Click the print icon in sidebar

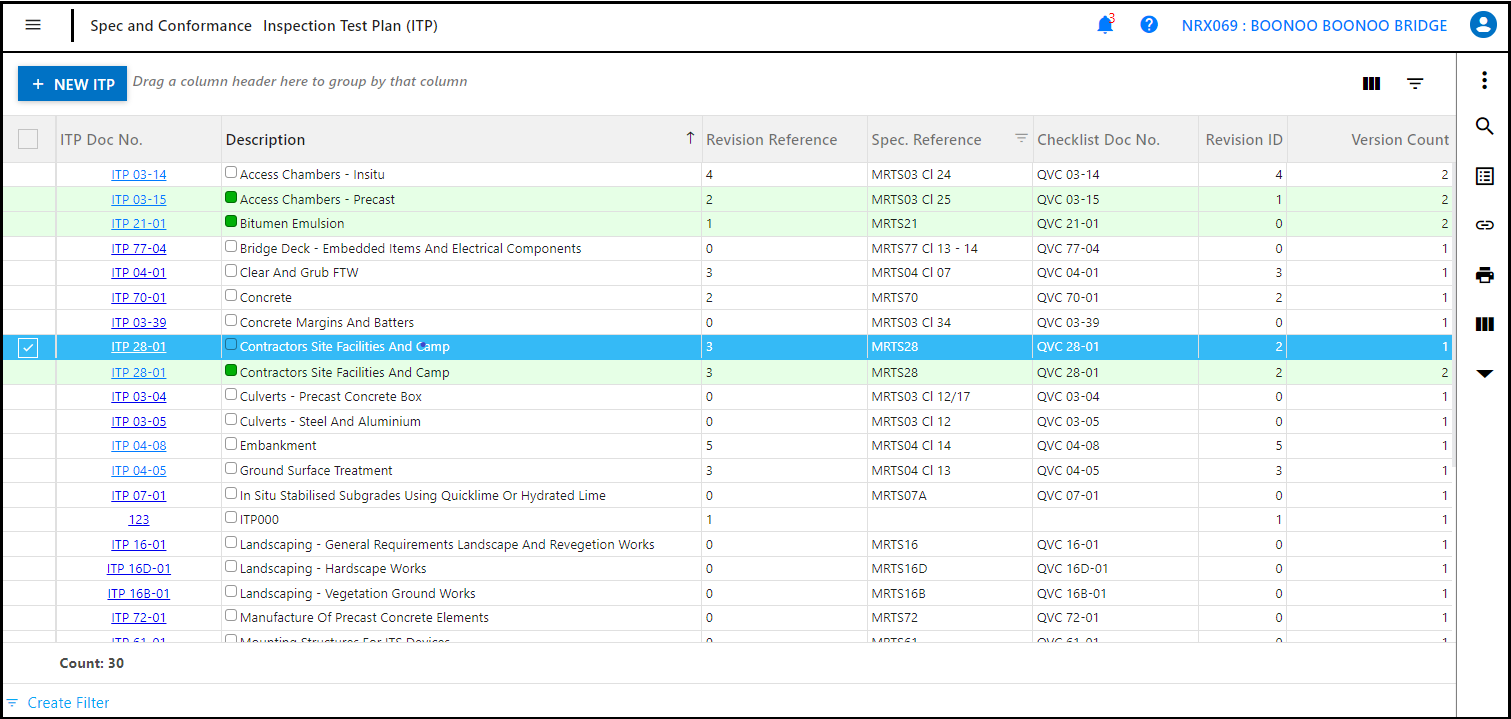[x=1485, y=275]
